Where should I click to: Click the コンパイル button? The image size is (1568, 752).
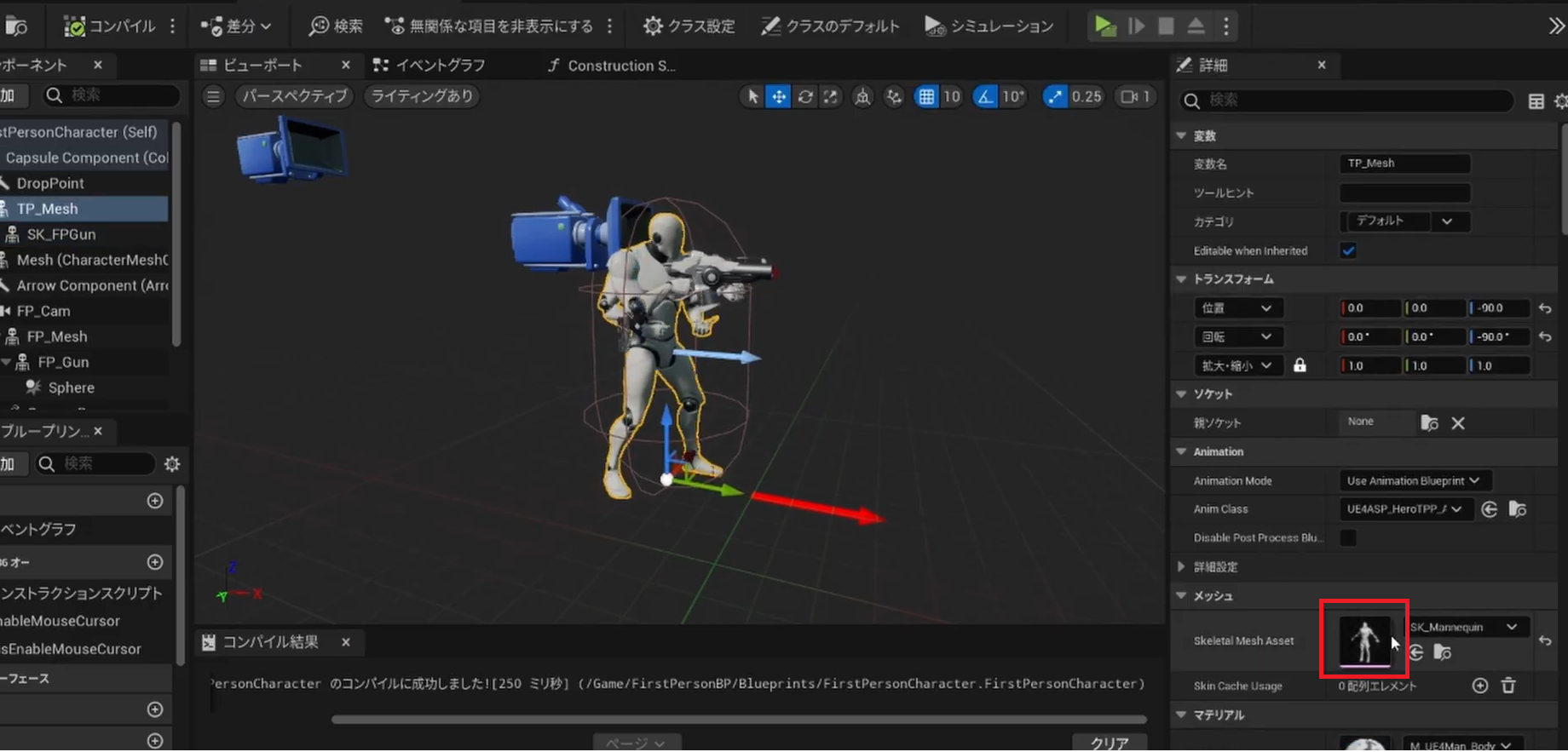tap(111, 26)
